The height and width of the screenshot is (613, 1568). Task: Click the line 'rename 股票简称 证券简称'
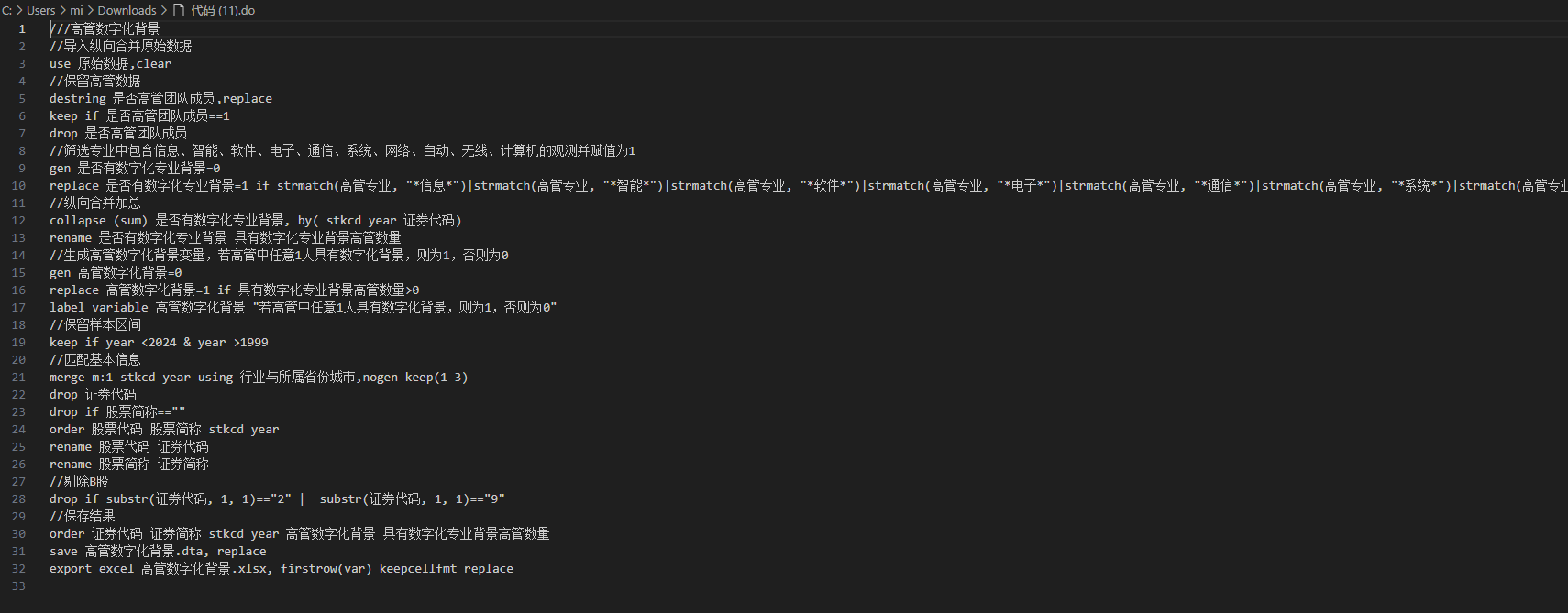[128, 464]
